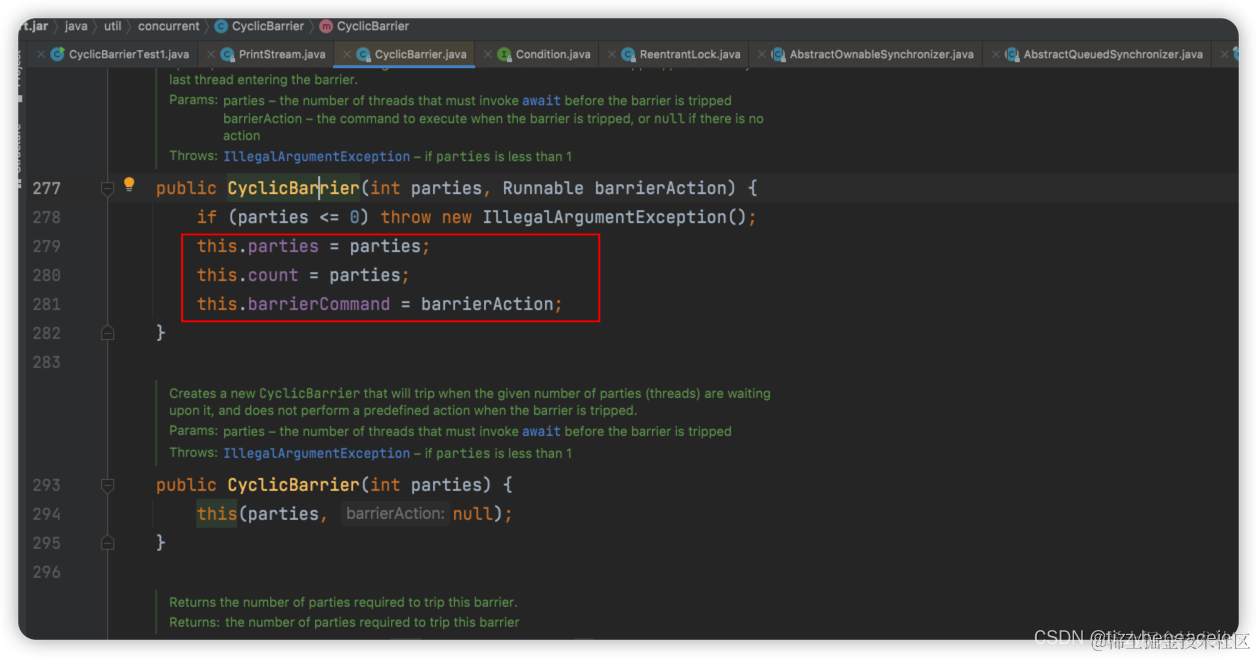This screenshot has width=1257, height=658.
Task: Collapse the fold end marker on line 295
Action: point(107,543)
